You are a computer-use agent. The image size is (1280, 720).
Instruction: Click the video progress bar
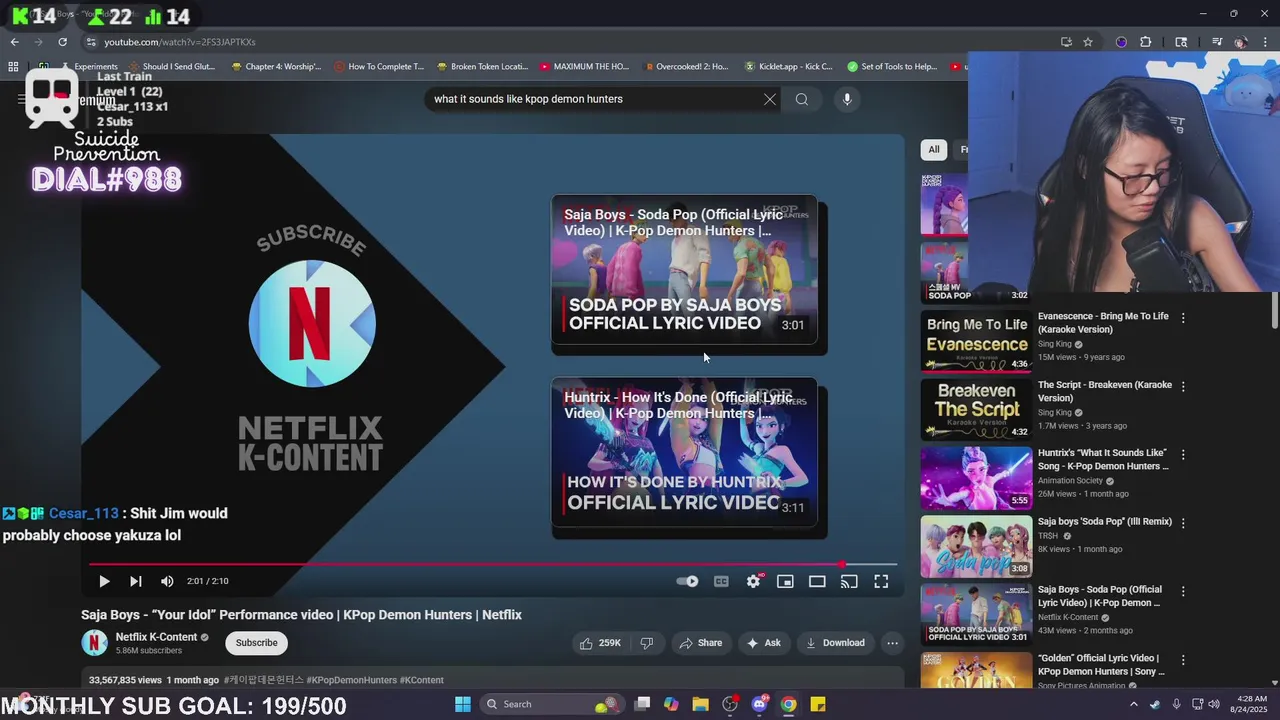(x=492, y=564)
